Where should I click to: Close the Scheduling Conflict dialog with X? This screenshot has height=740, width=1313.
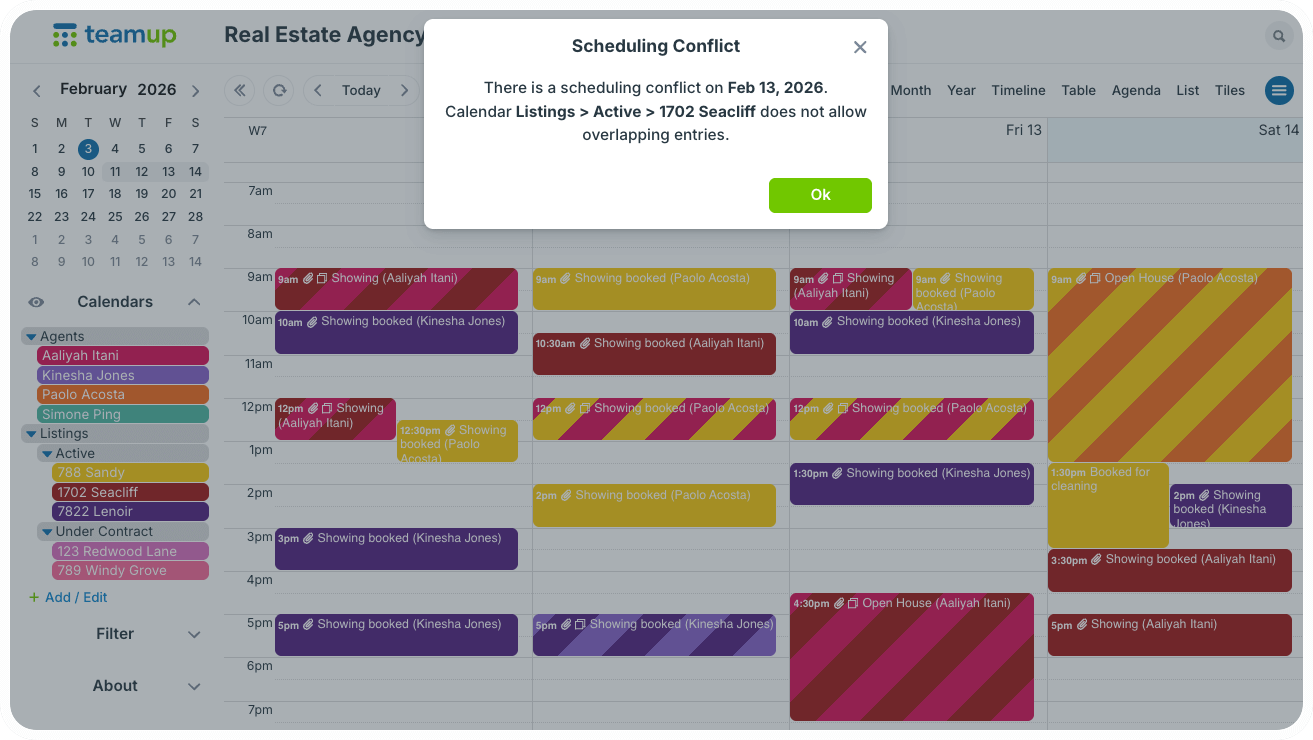click(860, 47)
